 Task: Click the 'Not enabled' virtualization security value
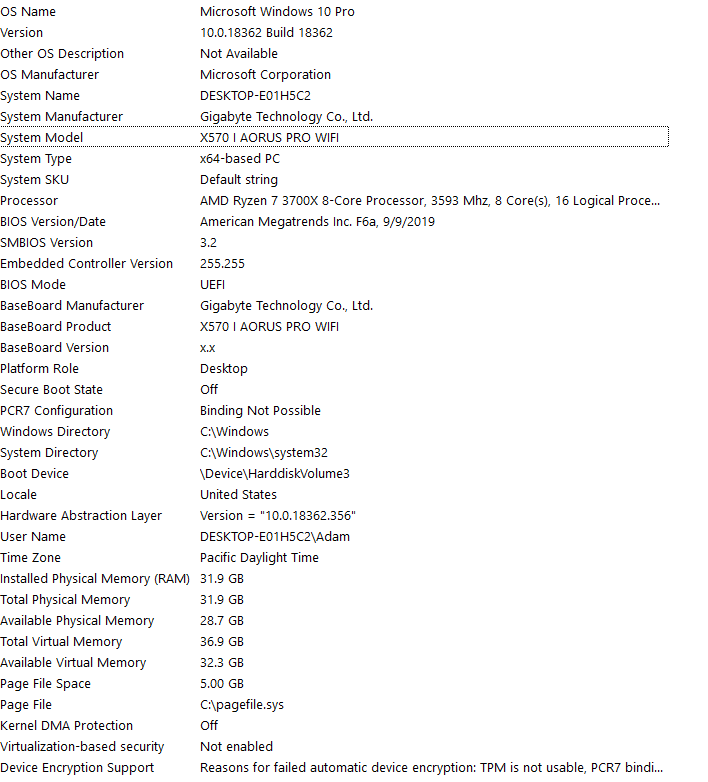click(236, 746)
